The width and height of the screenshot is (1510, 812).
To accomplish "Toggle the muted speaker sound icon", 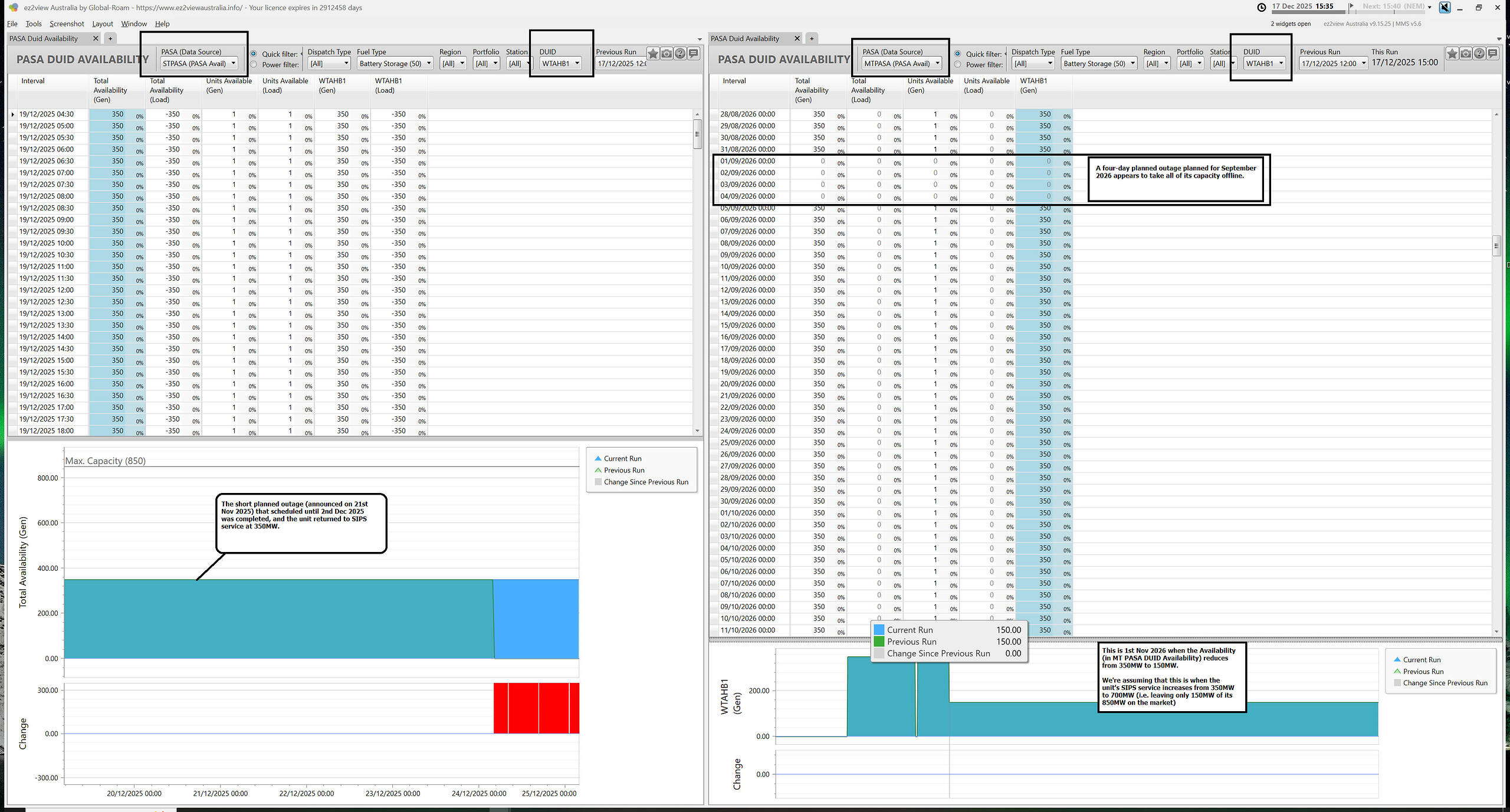I will pyautogui.click(x=1445, y=8).
